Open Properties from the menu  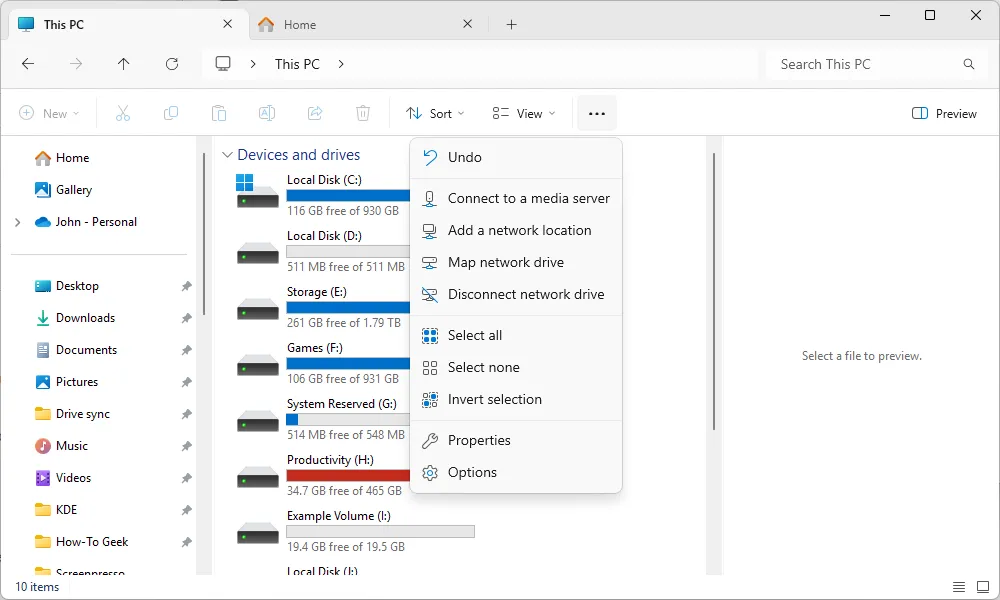click(516, 441)
